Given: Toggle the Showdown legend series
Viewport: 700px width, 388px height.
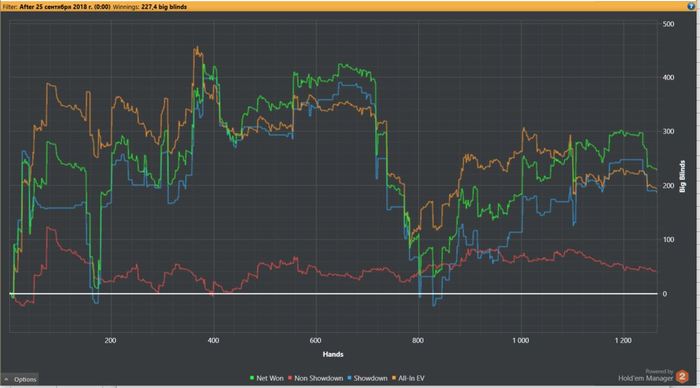Looking at the screenshot, I should [367, 378].
